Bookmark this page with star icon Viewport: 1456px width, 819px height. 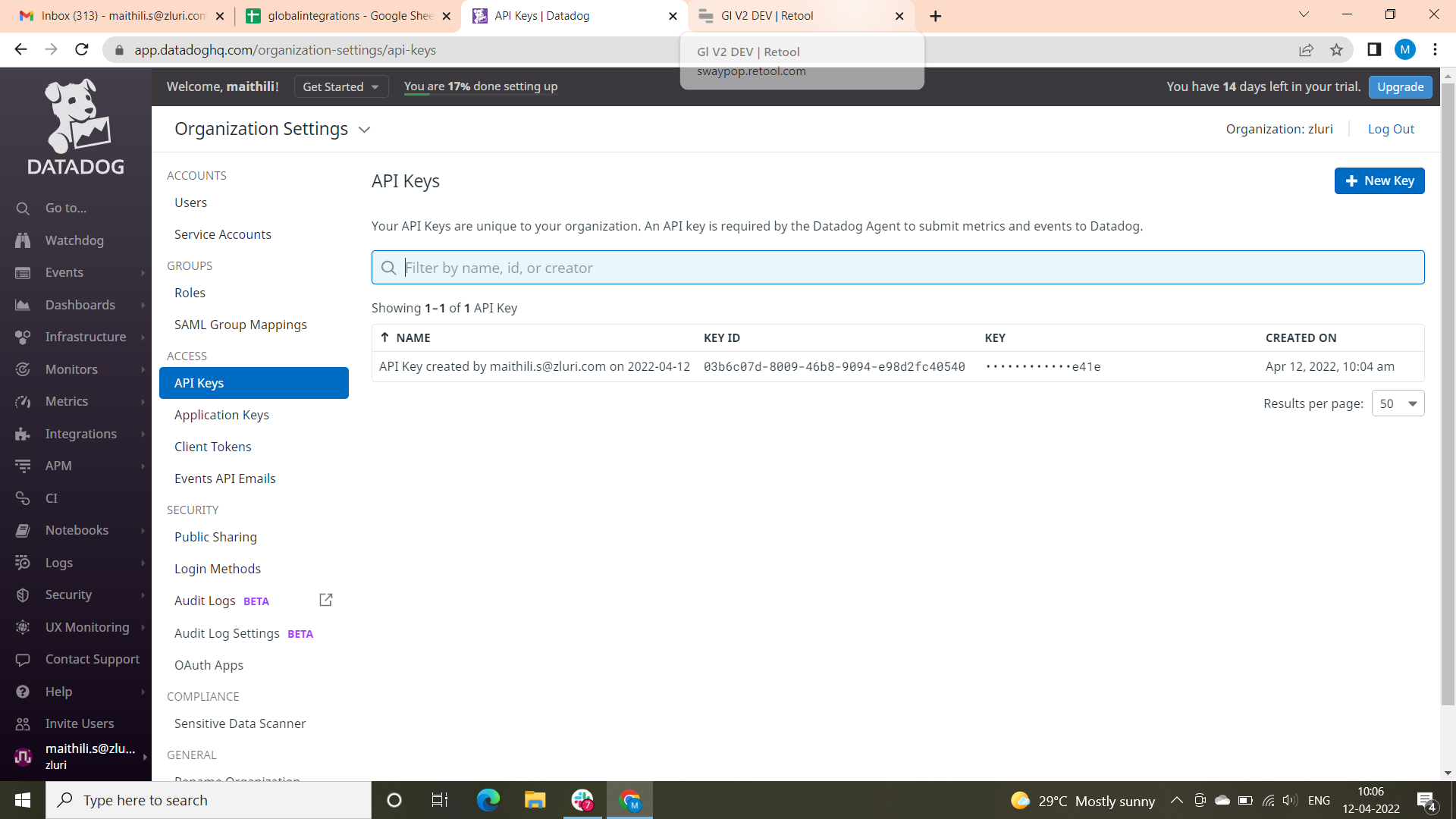tap(1336, 50)
